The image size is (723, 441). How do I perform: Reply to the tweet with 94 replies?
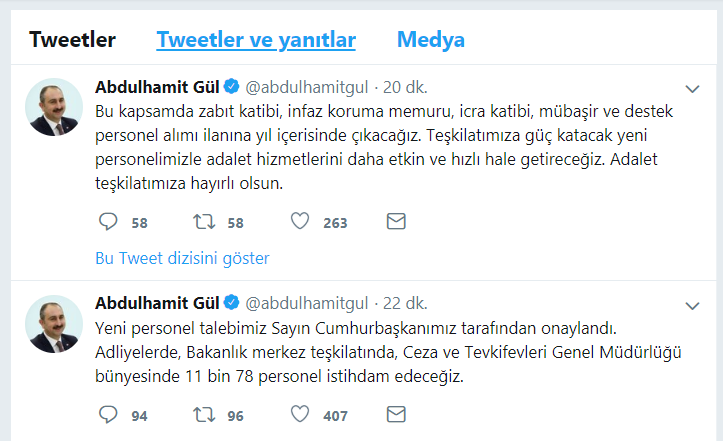pos(108,415)
